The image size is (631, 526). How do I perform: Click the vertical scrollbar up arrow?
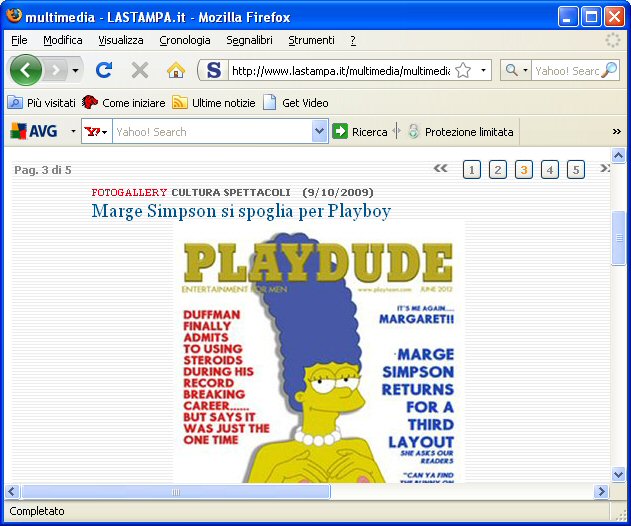(x=618, y=155)
